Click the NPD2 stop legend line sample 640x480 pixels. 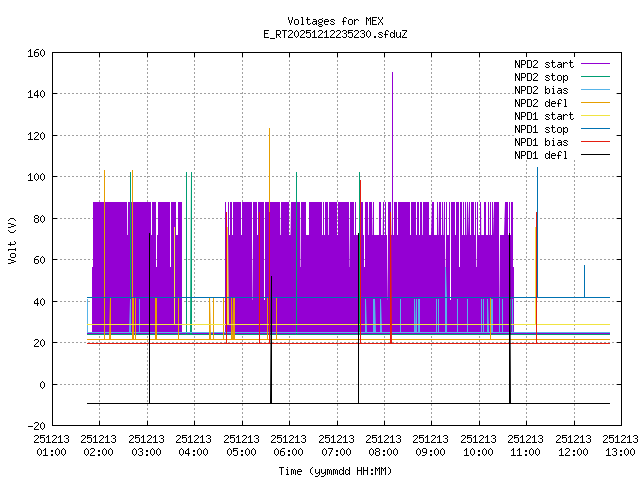click(589, 77)
